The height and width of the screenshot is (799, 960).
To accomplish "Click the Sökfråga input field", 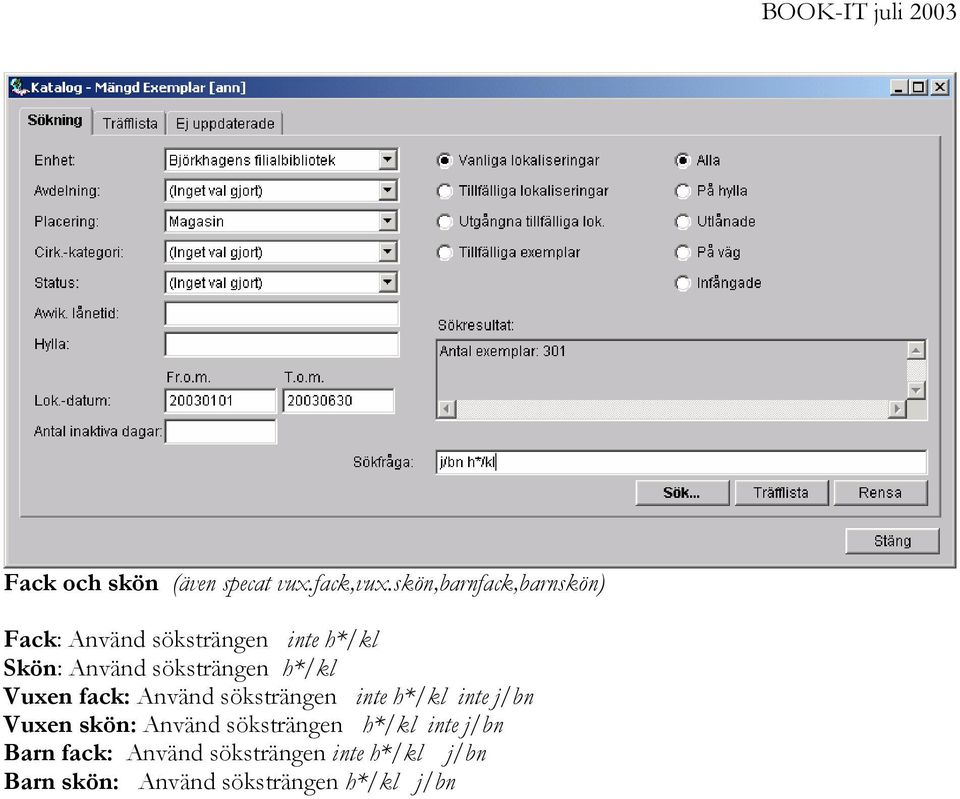I will [681, 462].
